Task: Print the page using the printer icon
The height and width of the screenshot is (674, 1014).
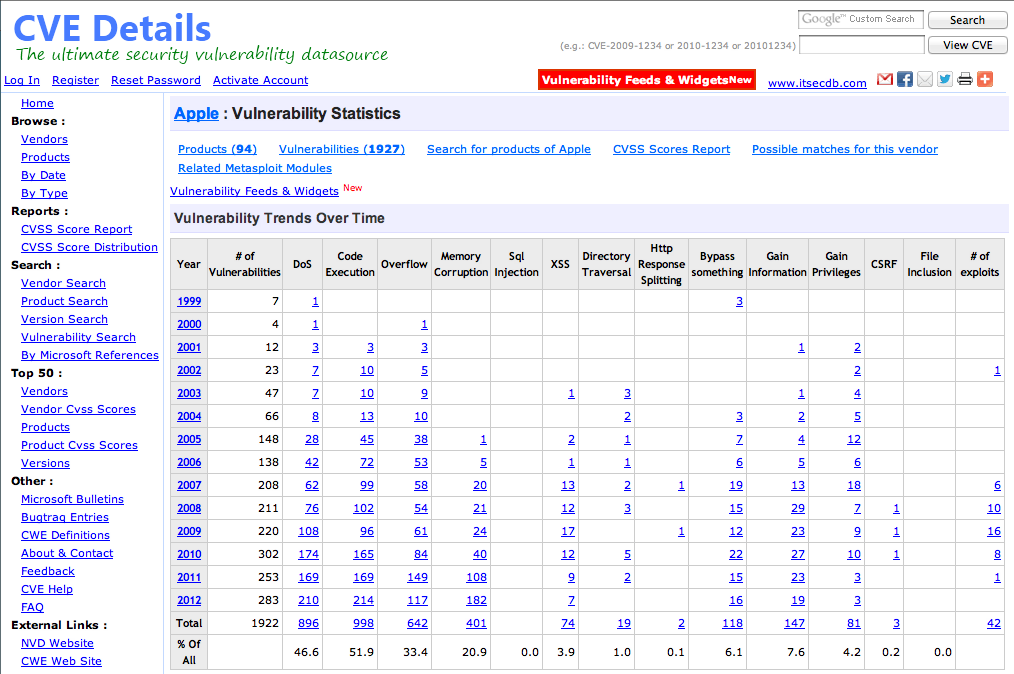Action: pos(965,80)
